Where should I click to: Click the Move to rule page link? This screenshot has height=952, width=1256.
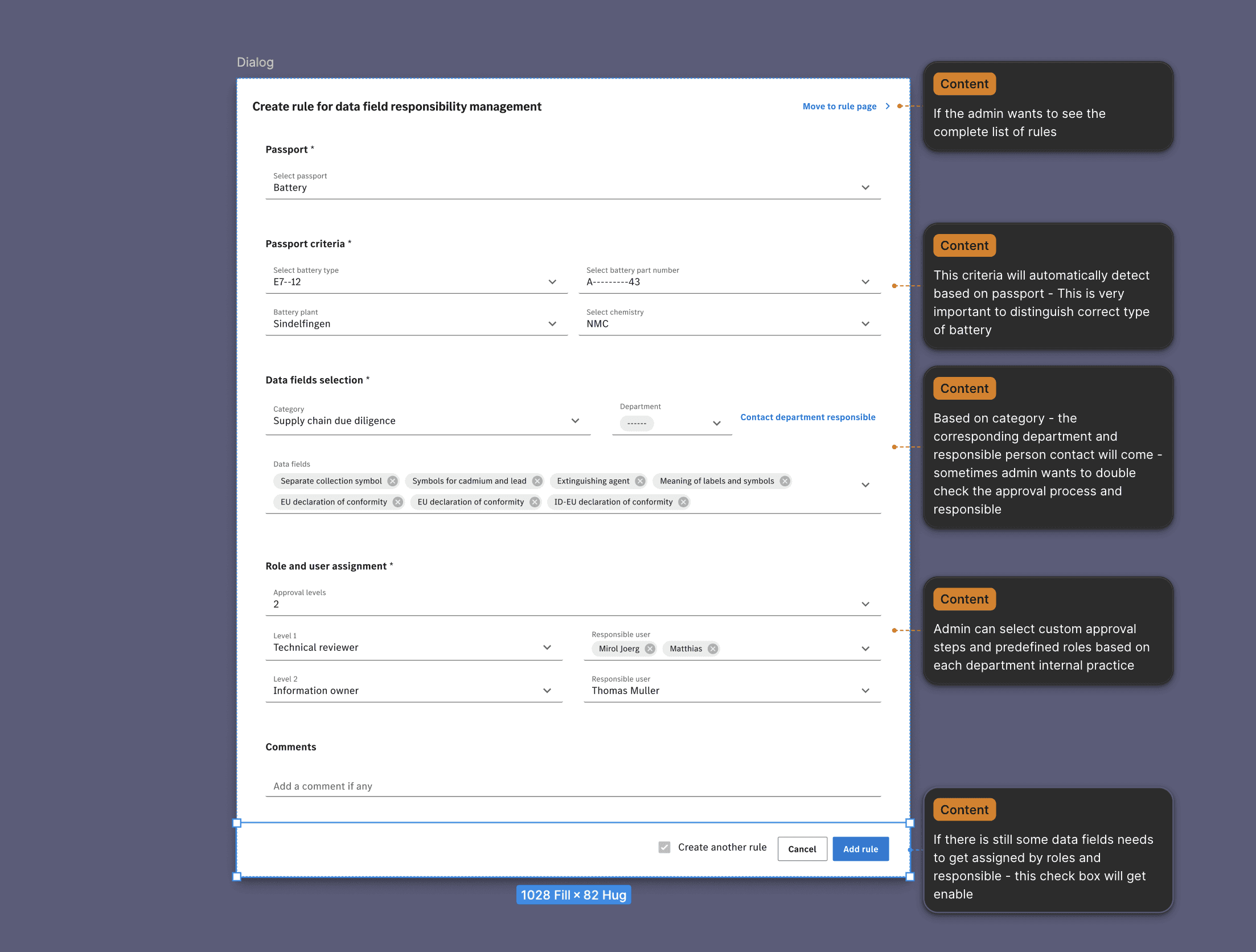pyautogui.click(x=839, y=106)
